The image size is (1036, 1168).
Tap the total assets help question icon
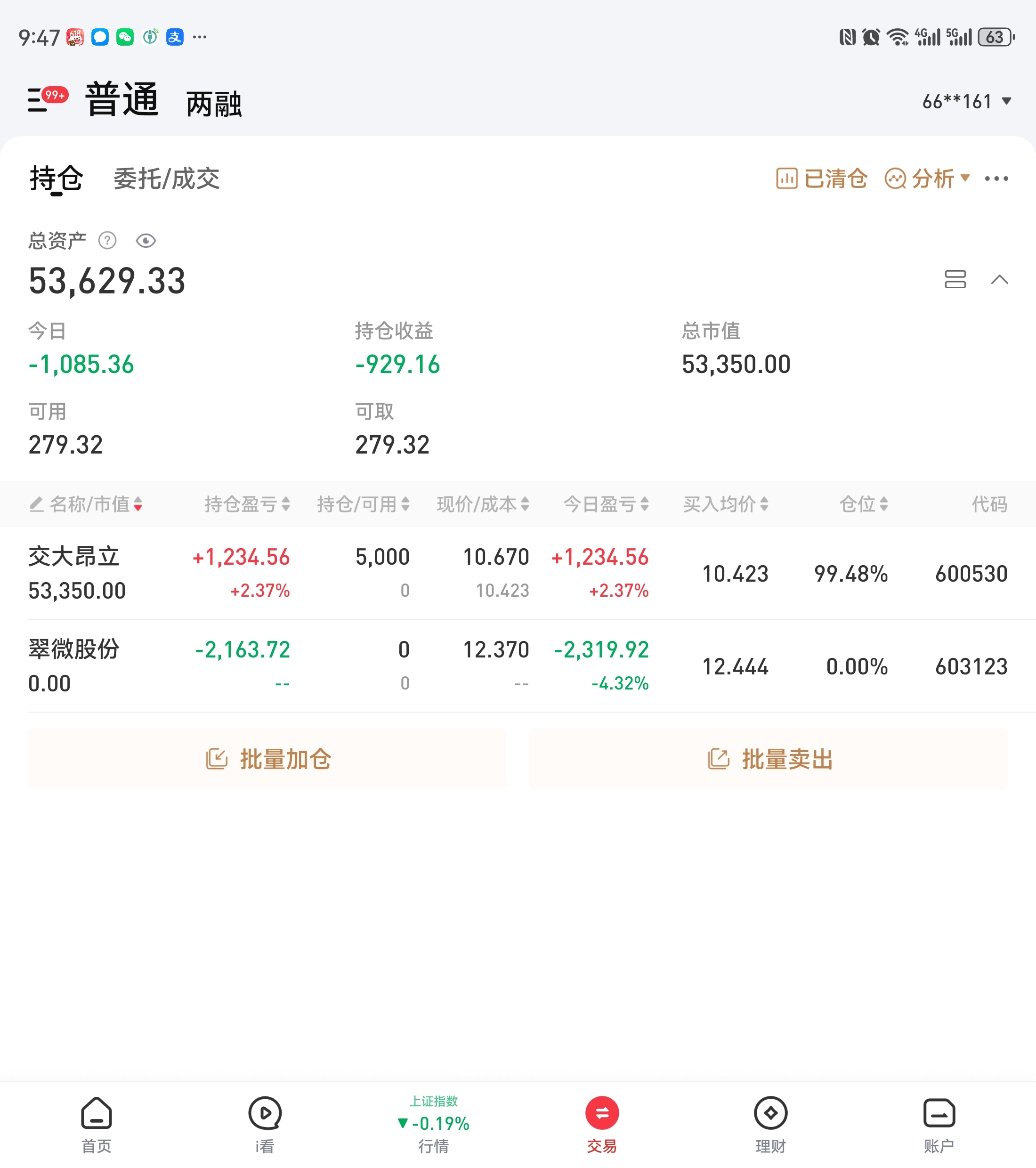pos(107,241)
